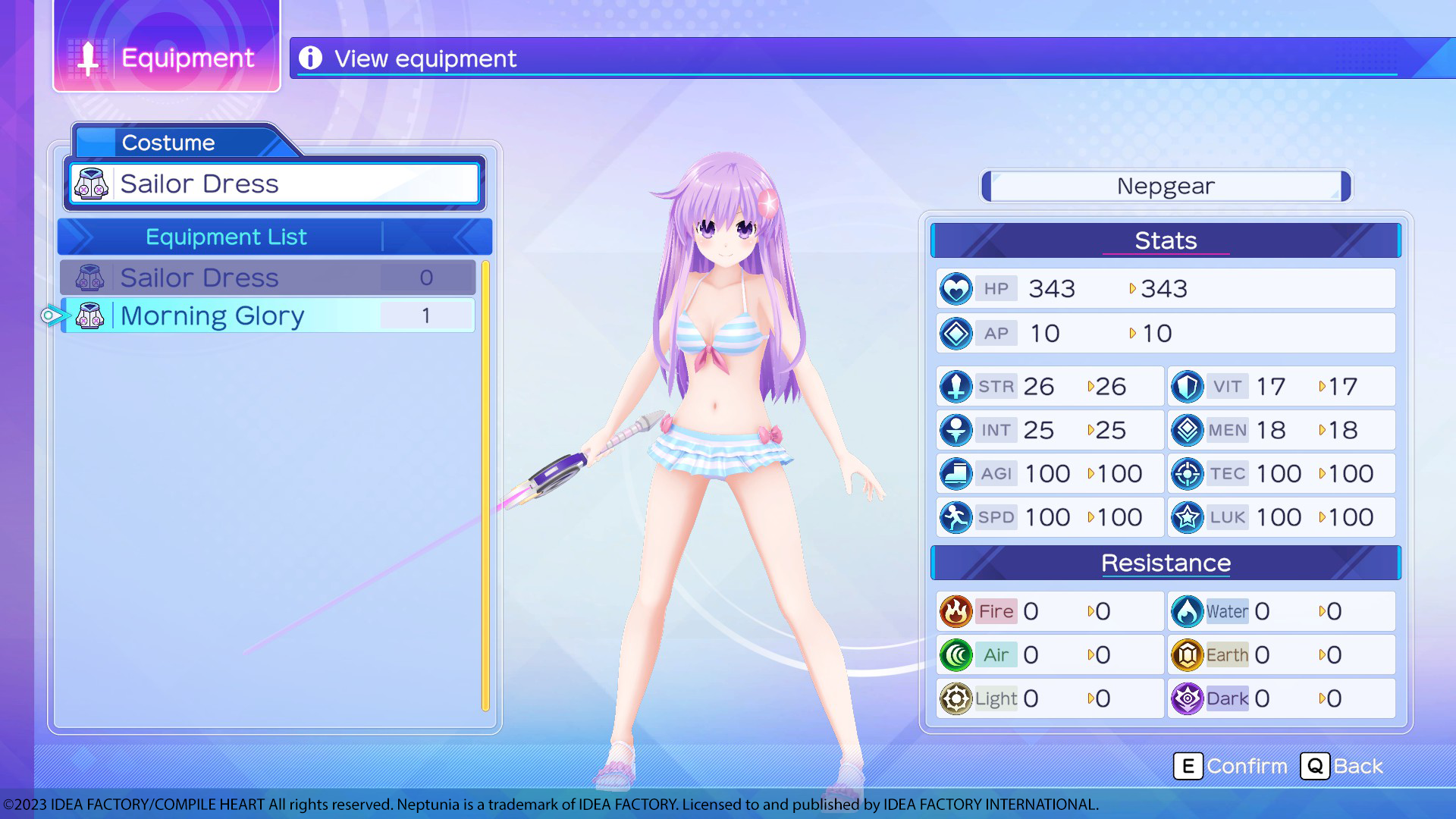This screenshot has width=1456, height=819.
Task: Click the SPD label
Action: [x=996, y=518]
